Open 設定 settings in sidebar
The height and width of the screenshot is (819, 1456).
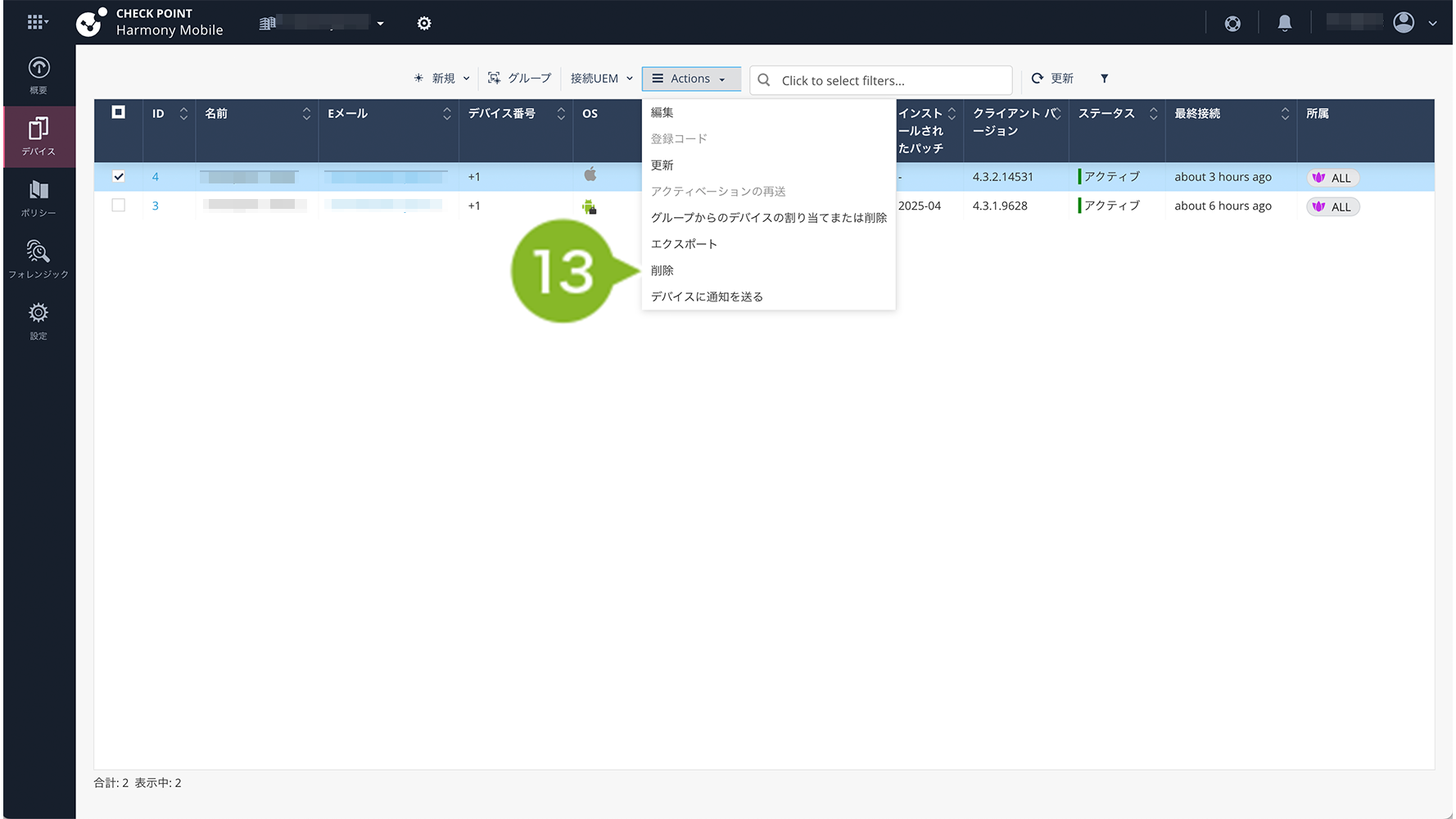coord(38,321)
